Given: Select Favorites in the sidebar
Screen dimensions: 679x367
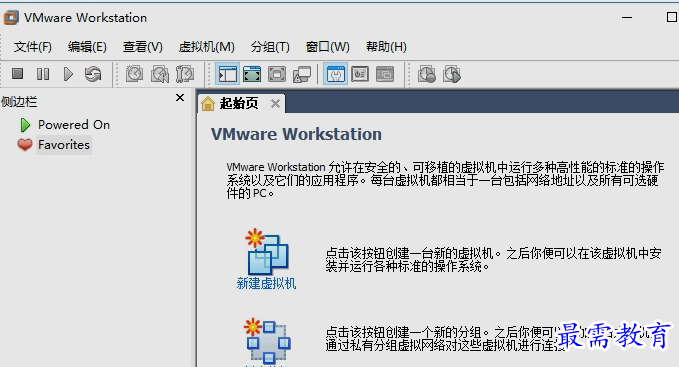Looking at the screenshot, I should (64, 145).
